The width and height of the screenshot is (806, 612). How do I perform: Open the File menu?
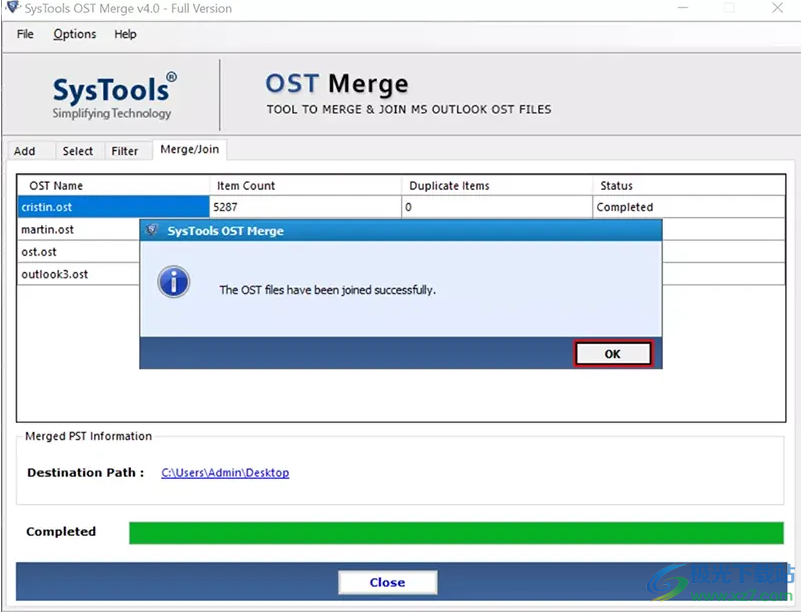(25, 34)
